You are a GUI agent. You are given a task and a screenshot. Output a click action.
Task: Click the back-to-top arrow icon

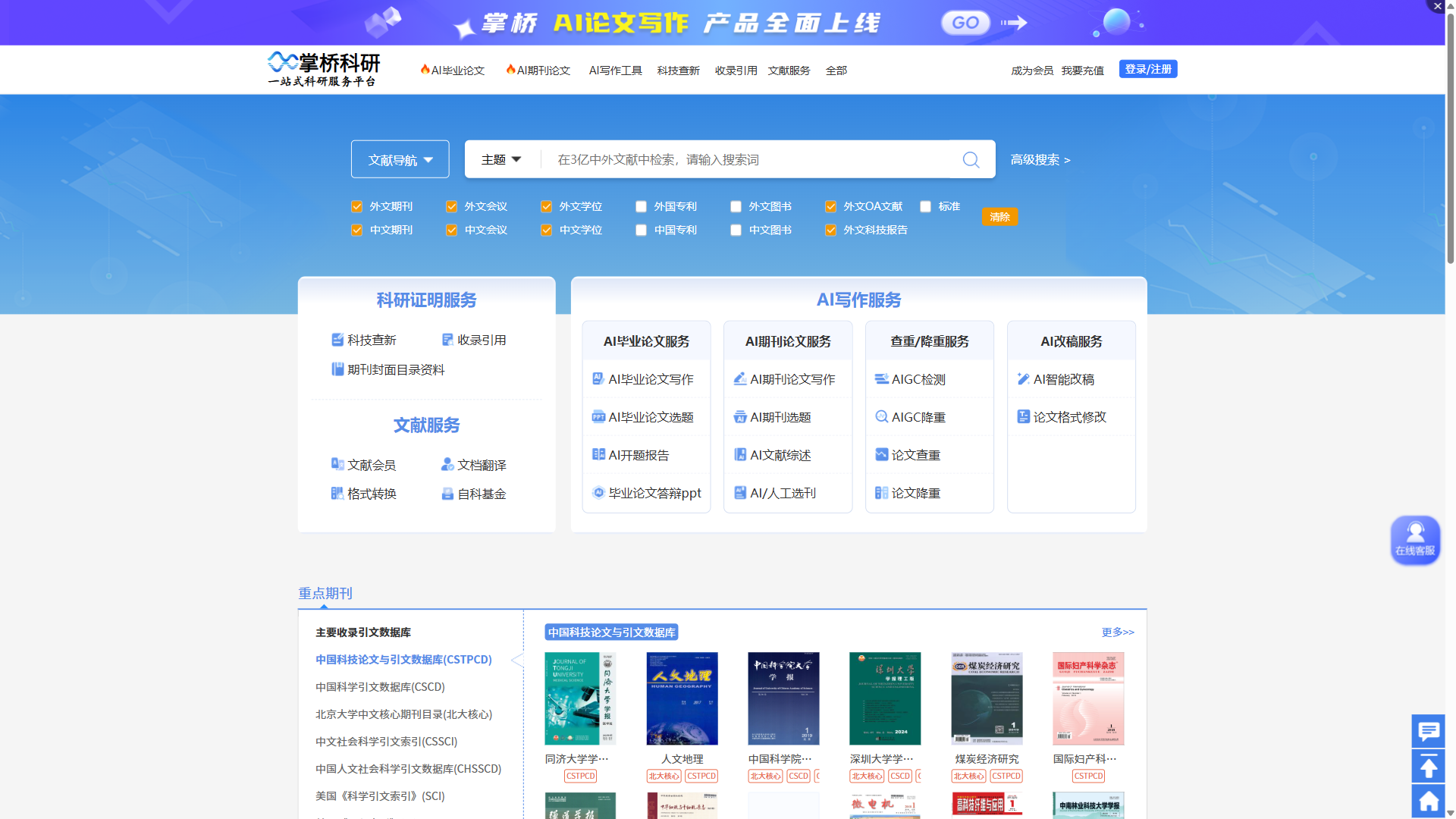(1428, 767)
